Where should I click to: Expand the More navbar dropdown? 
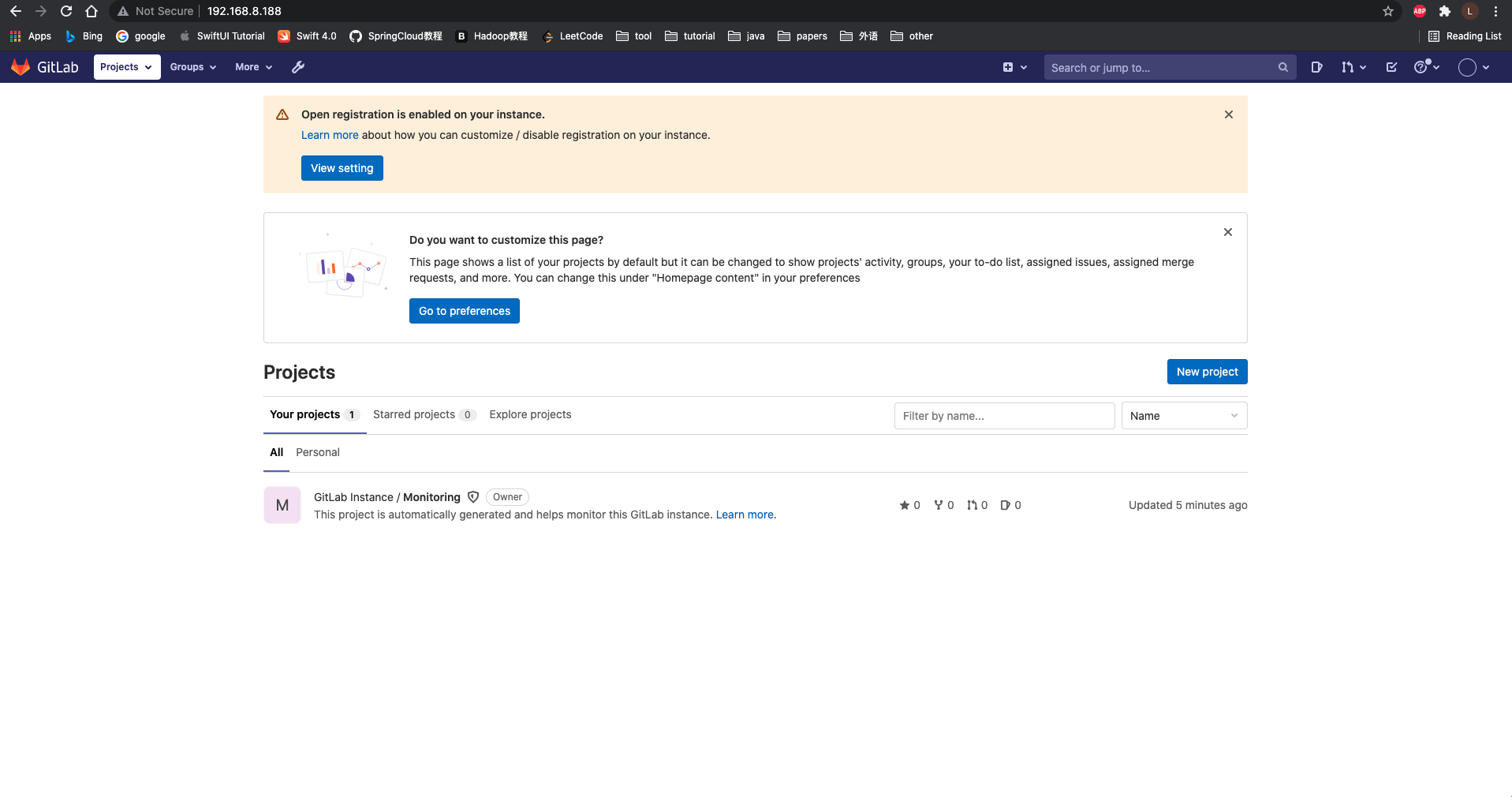pos(254,67)
